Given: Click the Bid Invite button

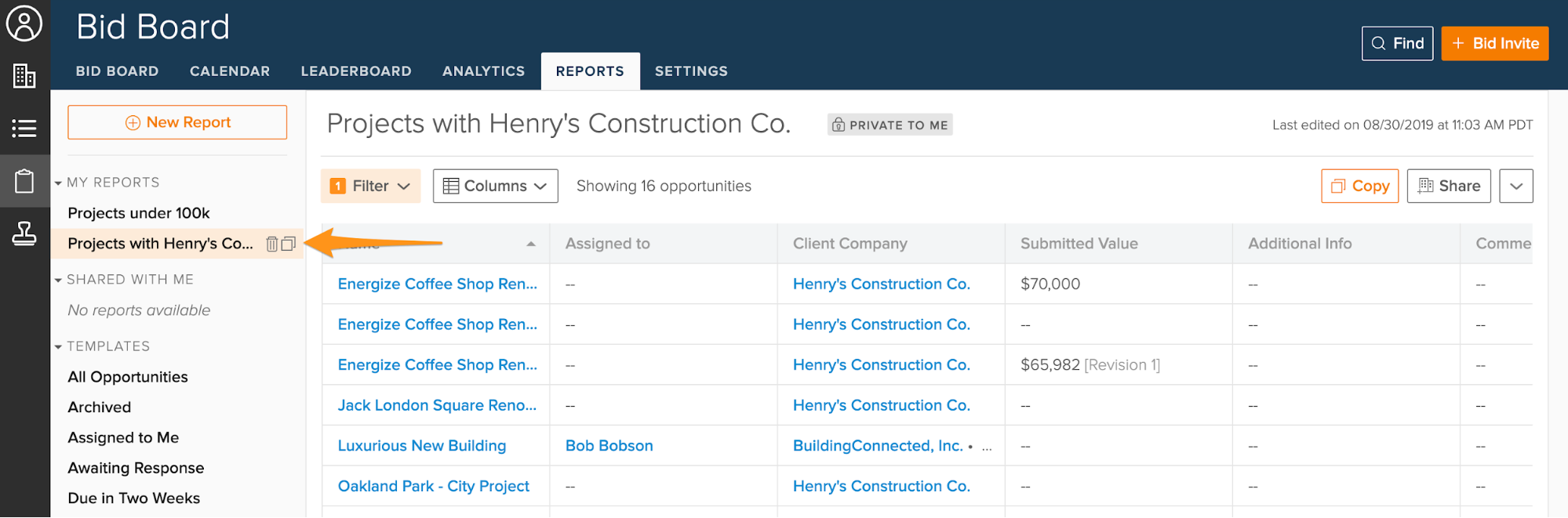Looking at the screenshot, I should pyautogui.click(x=1494, y=43).
